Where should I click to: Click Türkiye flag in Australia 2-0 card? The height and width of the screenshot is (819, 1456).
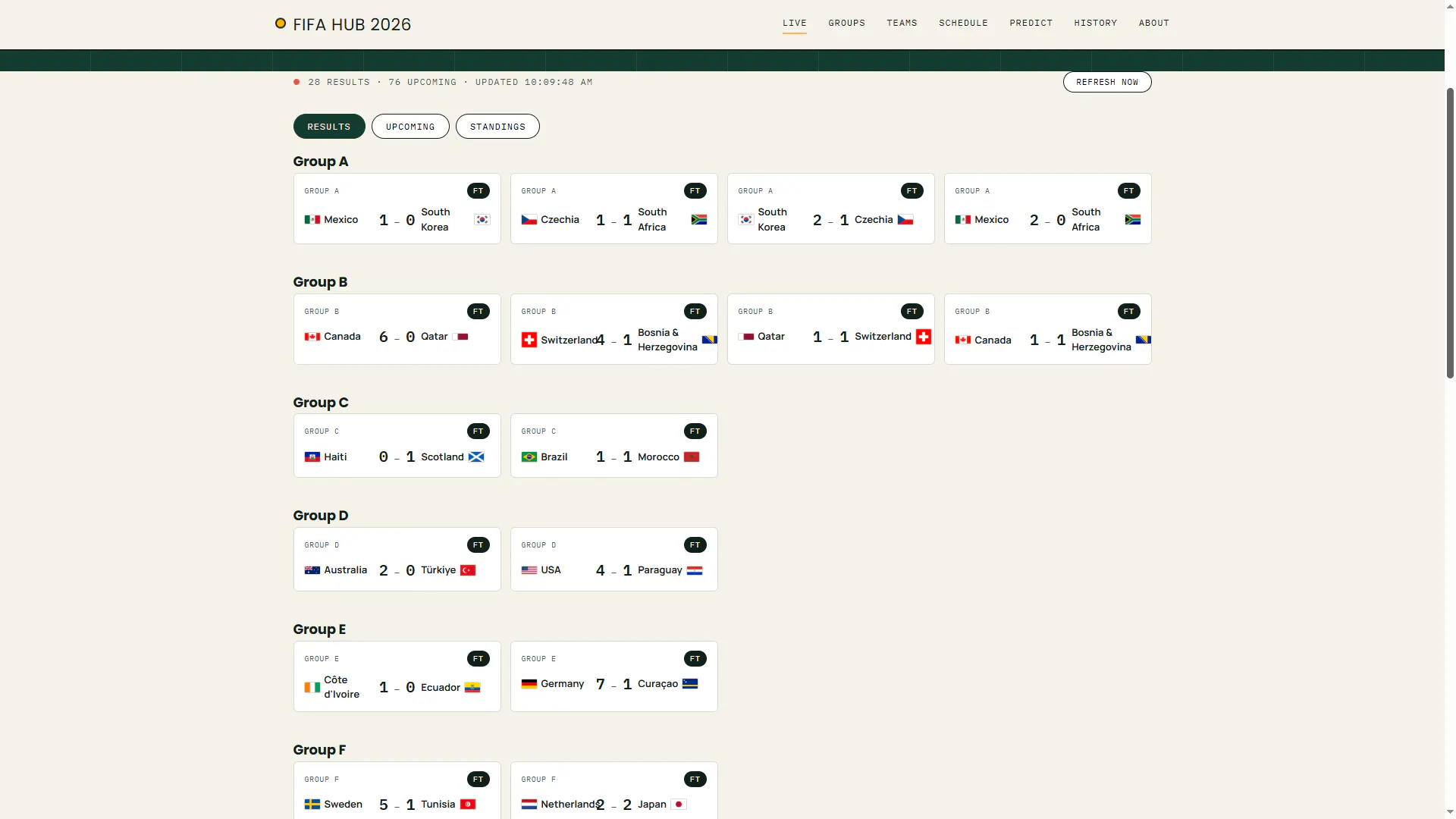coord(468,570)
